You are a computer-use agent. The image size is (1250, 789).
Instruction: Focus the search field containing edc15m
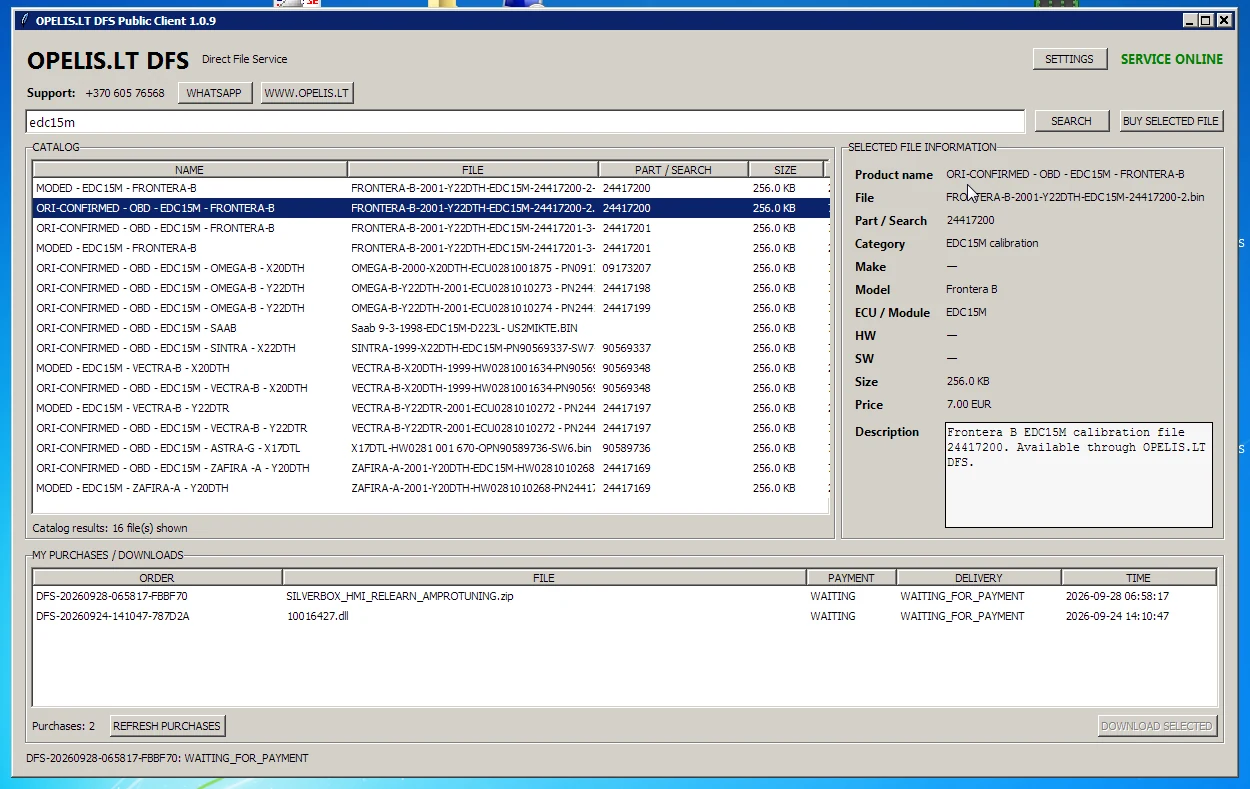[525, 122]
